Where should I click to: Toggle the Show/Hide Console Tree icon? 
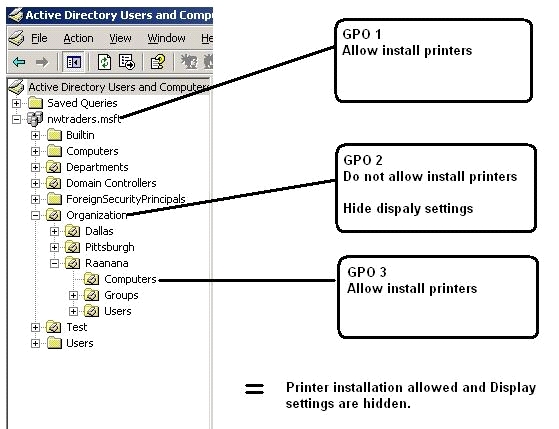pos(73,62)
